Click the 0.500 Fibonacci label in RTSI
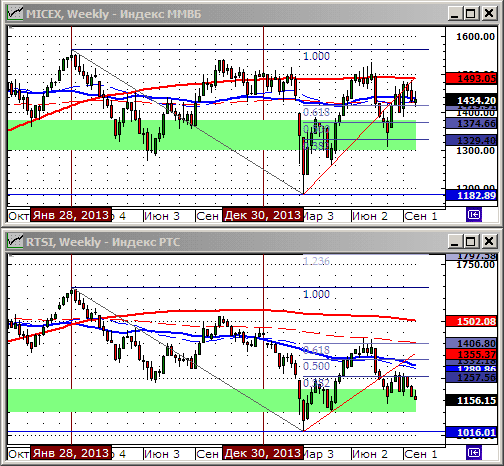Screen dimensions: 504x466 316,366
